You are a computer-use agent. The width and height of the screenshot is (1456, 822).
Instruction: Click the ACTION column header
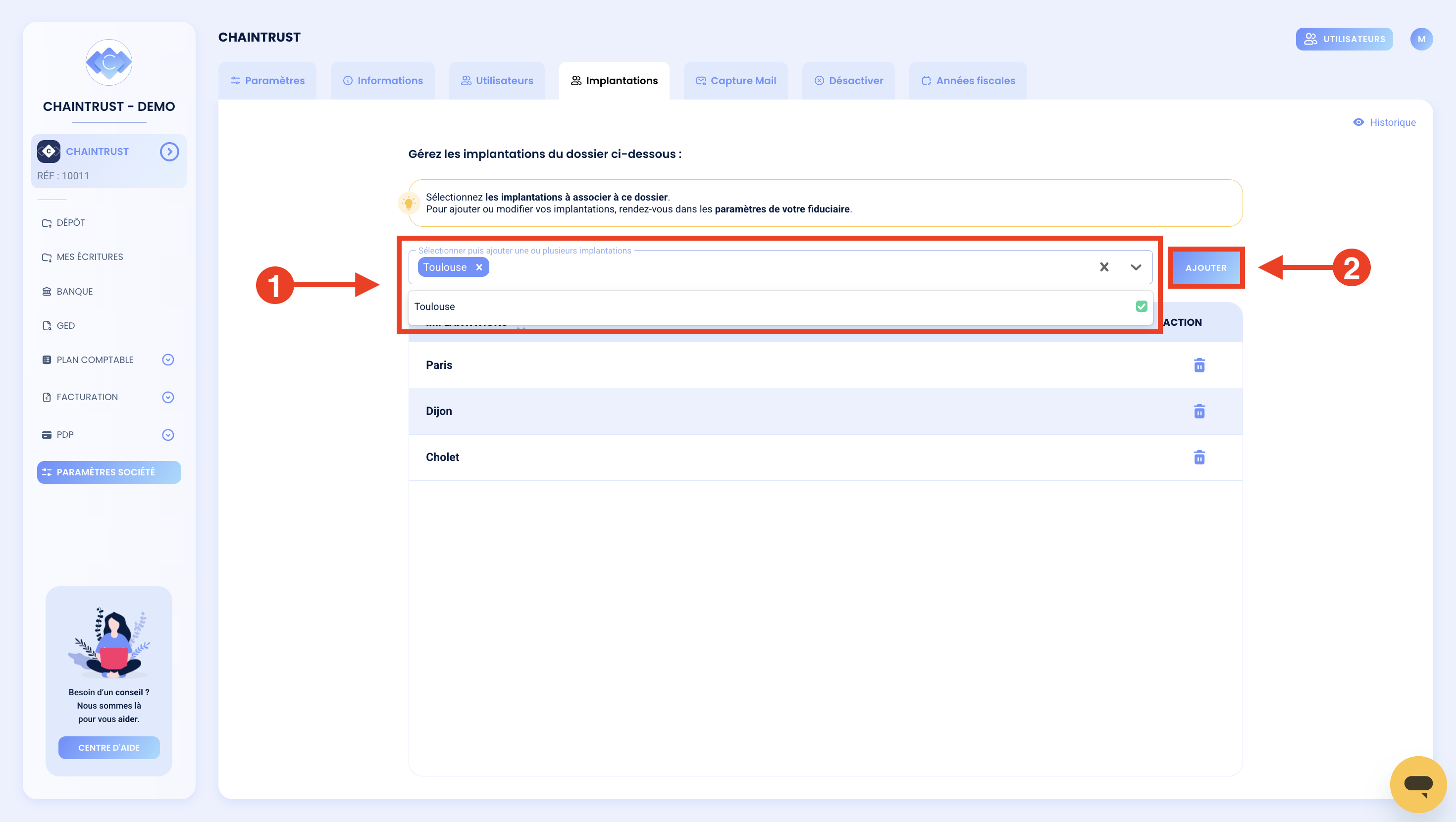click(1183, 322)
